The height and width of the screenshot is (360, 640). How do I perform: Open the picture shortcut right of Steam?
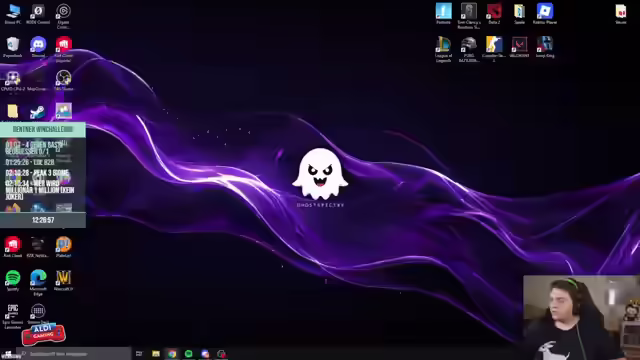[x=63, y=111]
